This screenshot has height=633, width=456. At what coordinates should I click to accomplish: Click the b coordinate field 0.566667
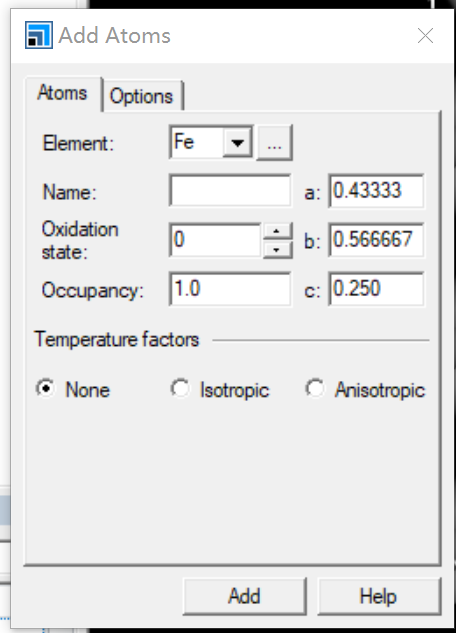tap(377, 240)
